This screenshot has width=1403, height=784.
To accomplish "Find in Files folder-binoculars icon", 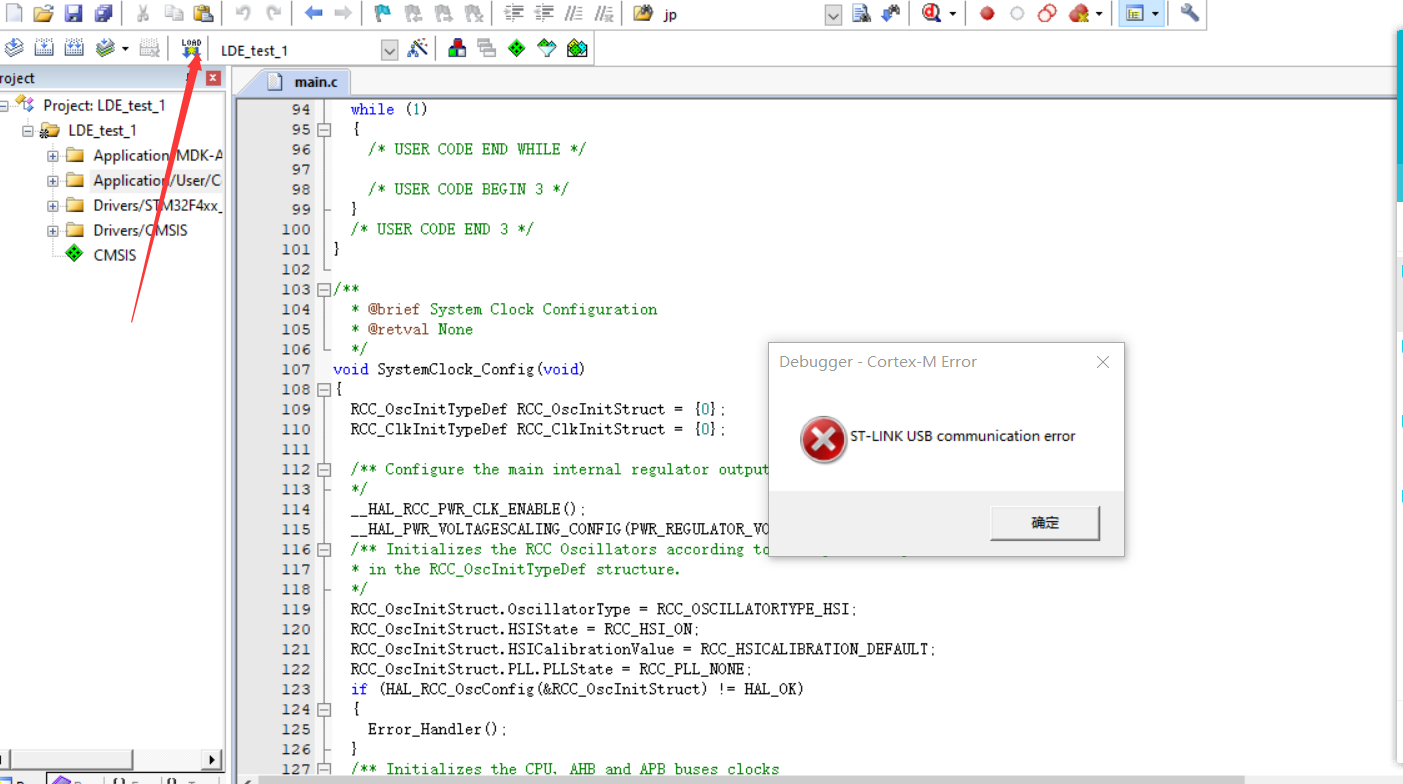I will (643, 13).
